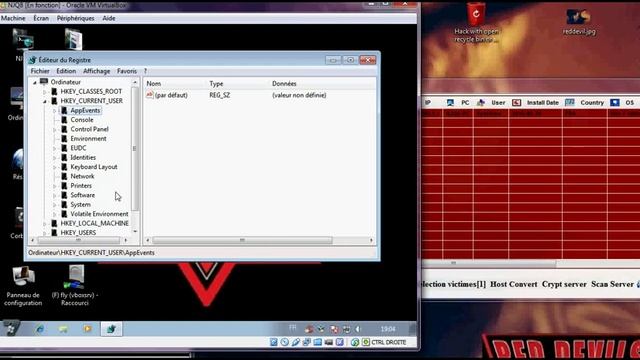This screenshot has width=640, height=360.
Task: Select the Network registry key
Action: click(82, 176)
